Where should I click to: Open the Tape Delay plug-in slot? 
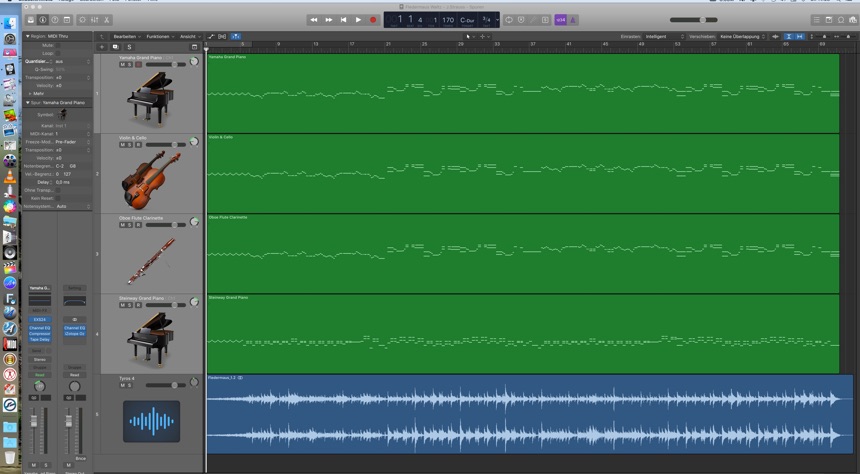point(39,340)
